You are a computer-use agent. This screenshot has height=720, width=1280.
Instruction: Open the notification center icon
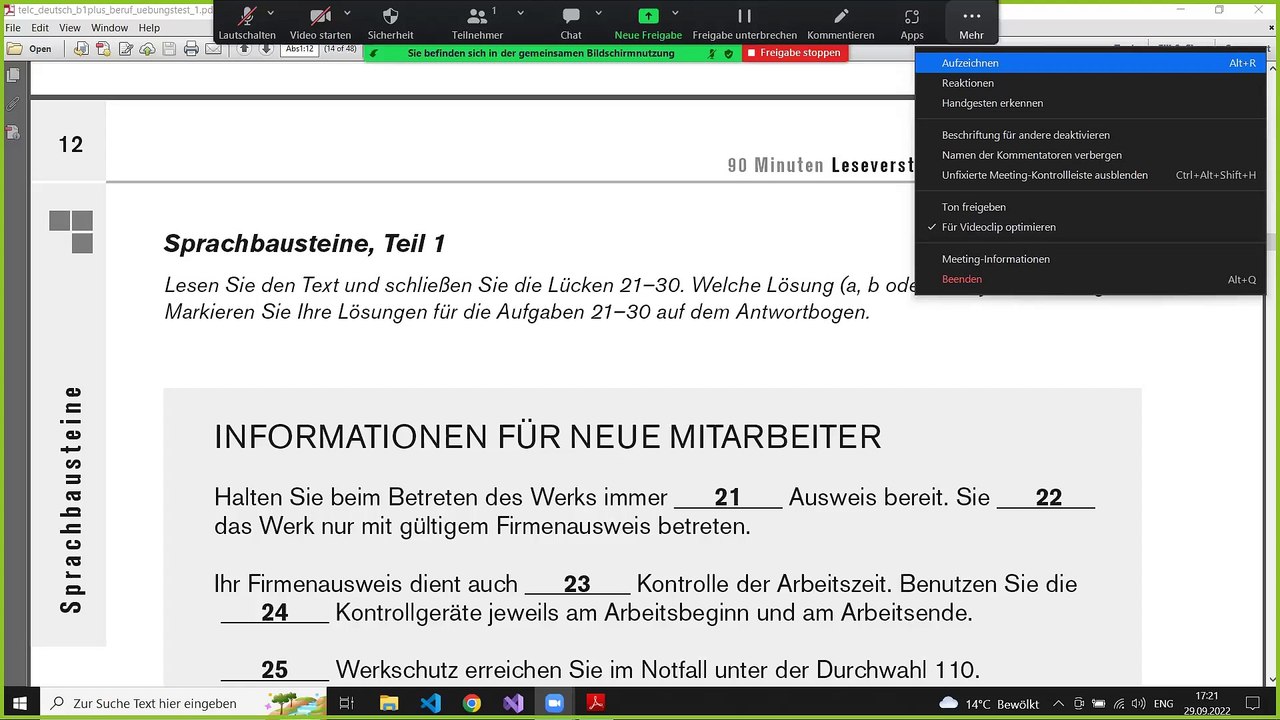(x=1252, y=704)
